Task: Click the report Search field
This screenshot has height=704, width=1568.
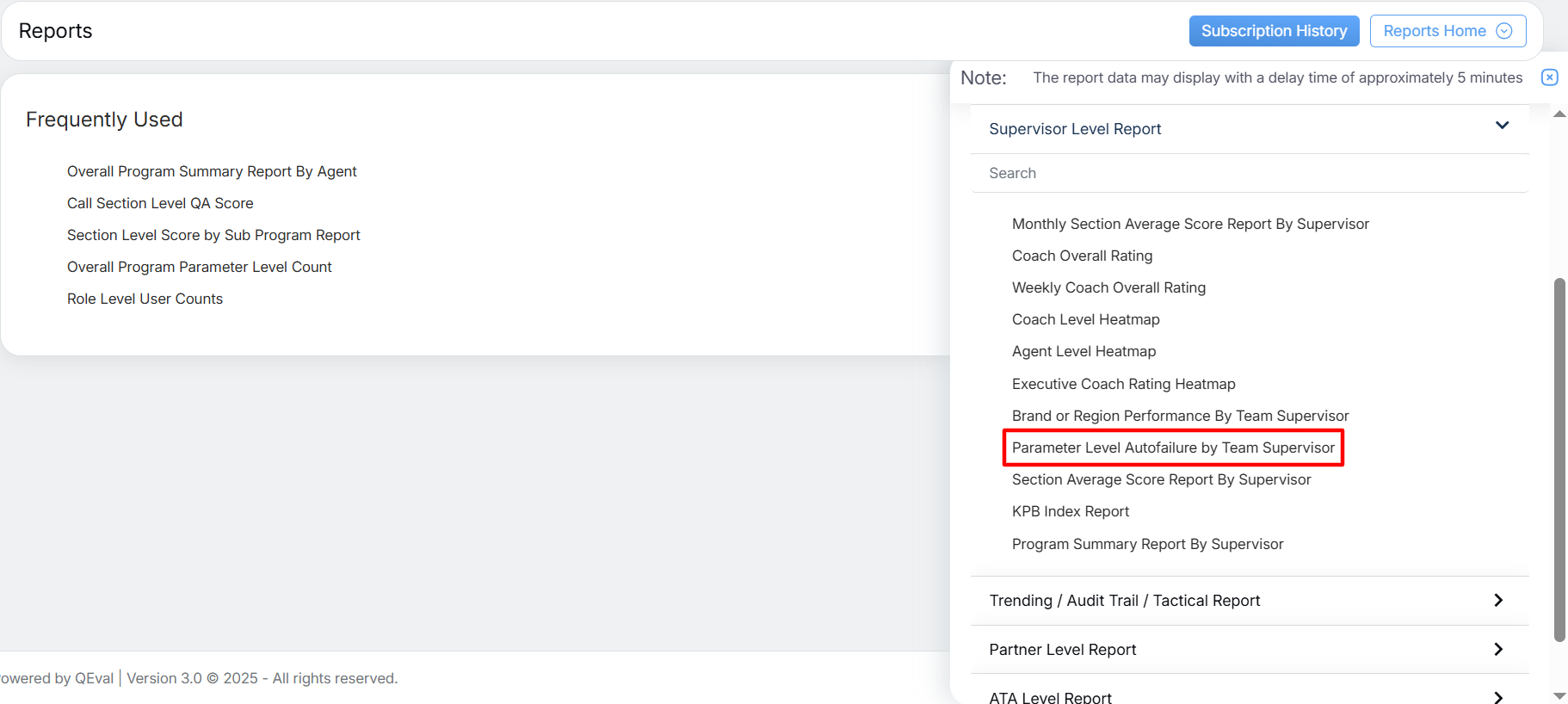Action: click(x=1248, y=173)
